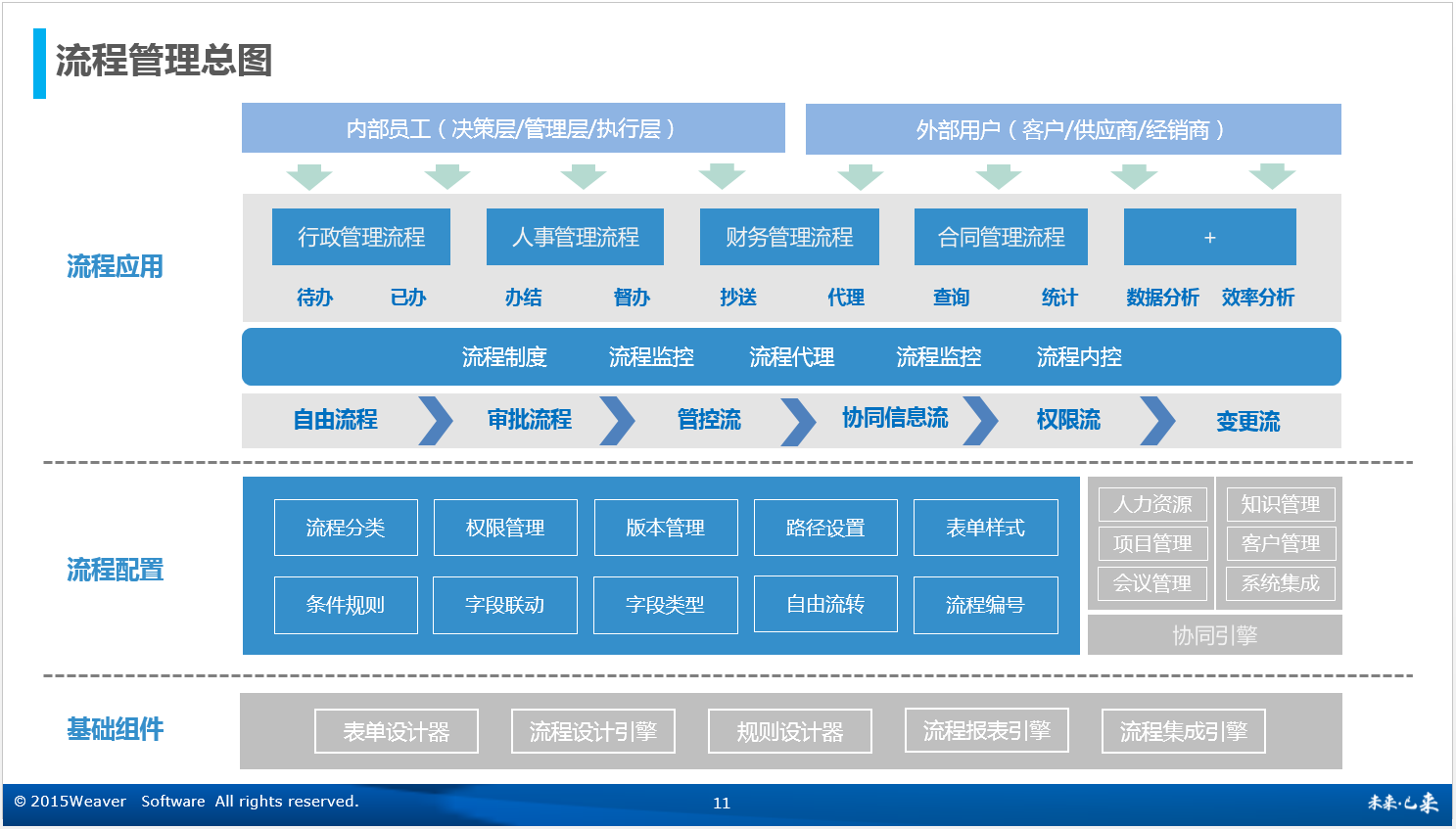Click the chevron arrow after 自由流程

(x=436, y=421)
